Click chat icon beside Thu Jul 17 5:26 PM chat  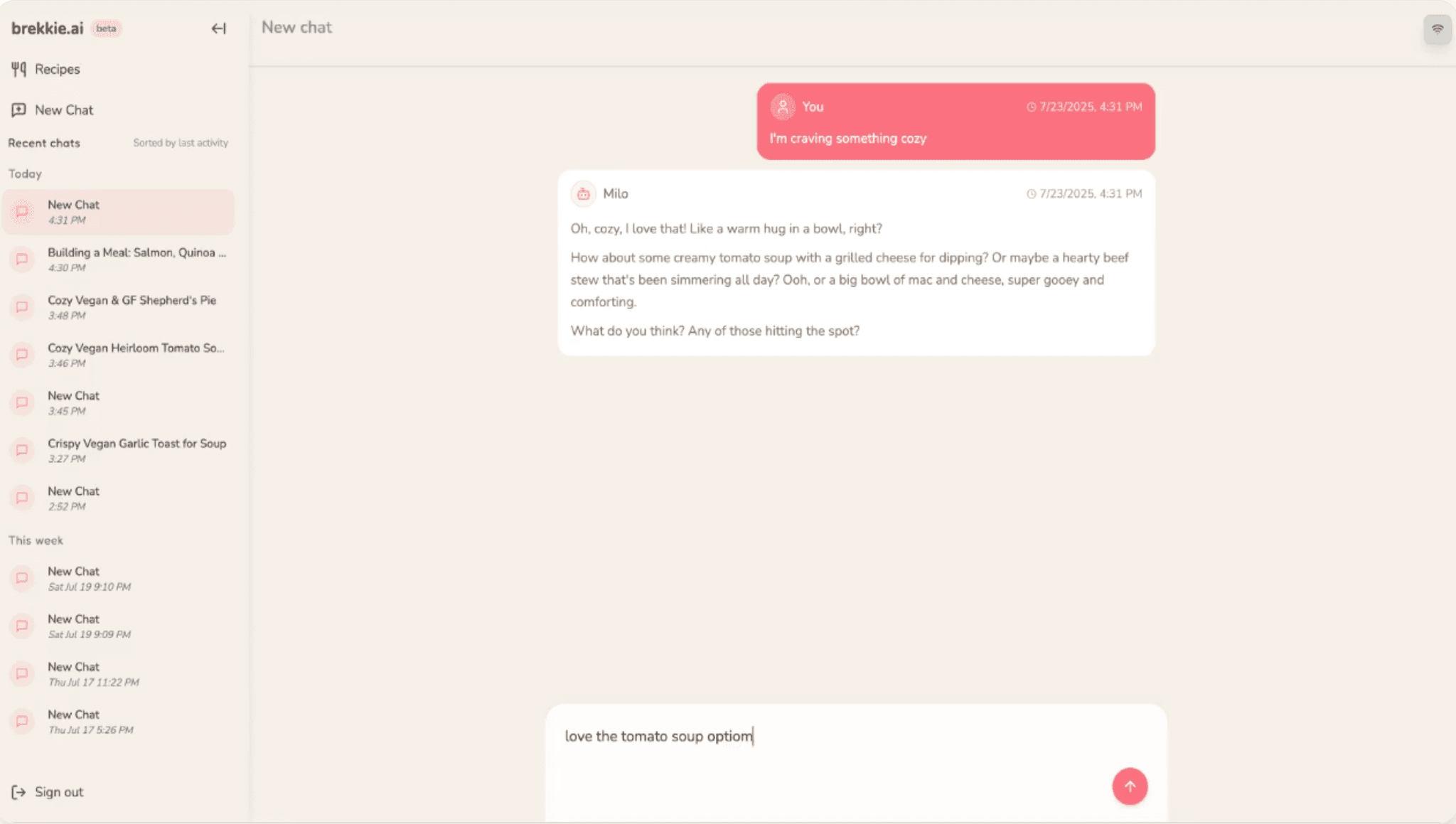22,720
